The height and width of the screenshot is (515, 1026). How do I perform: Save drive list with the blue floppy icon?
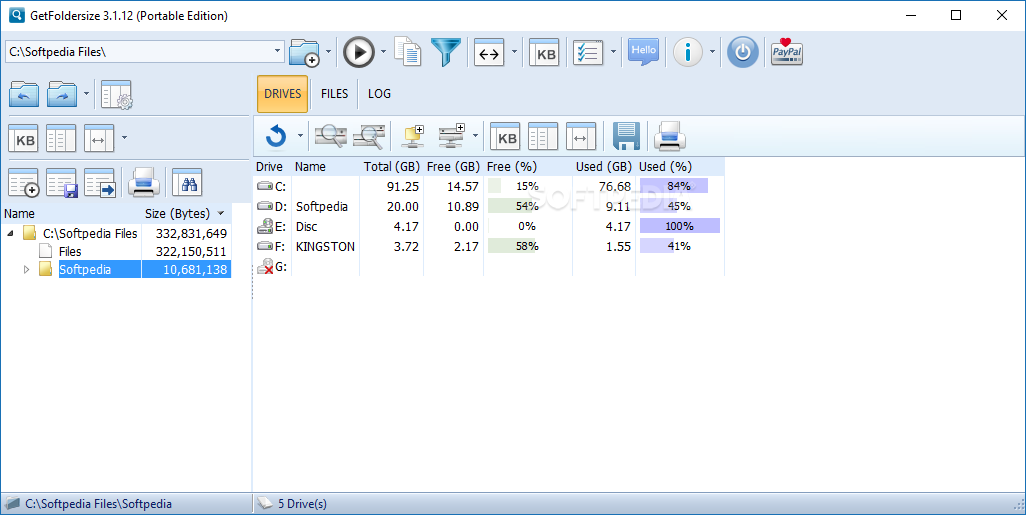click(626, 136)
